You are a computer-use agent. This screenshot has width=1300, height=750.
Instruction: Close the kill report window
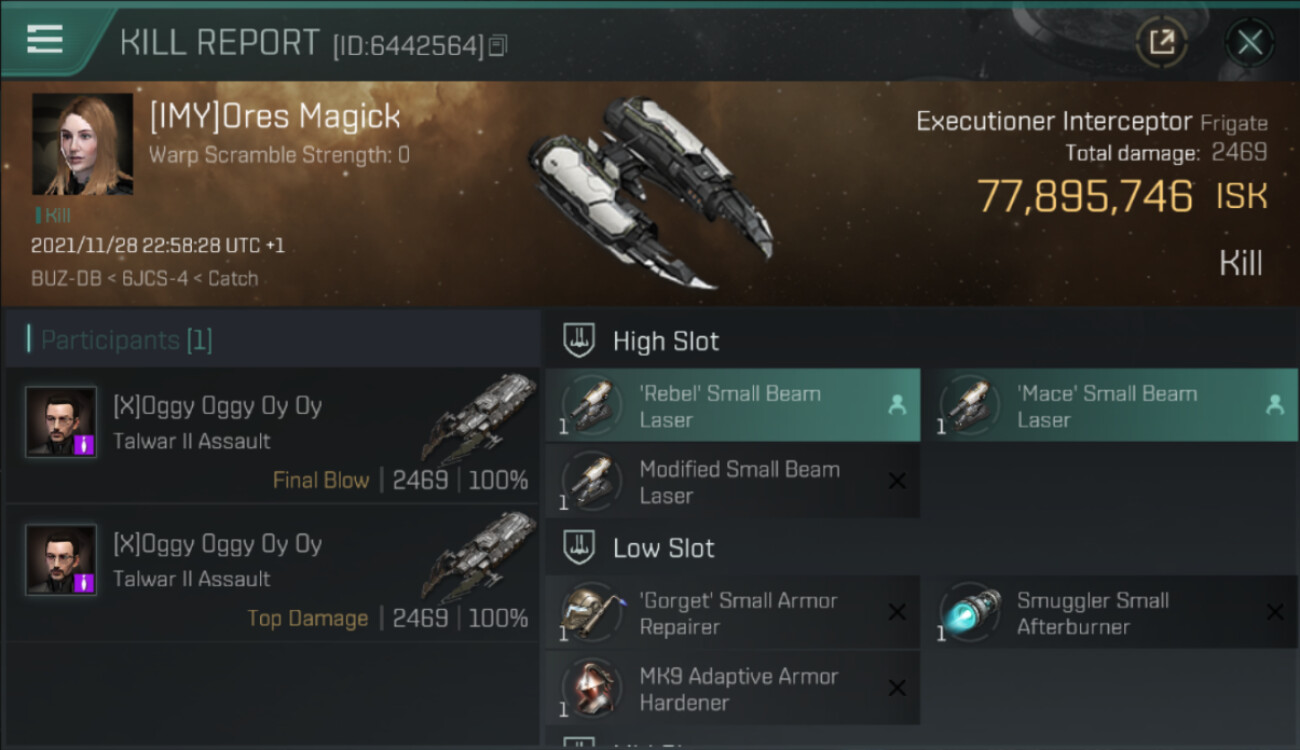(x=1249, y=42)
